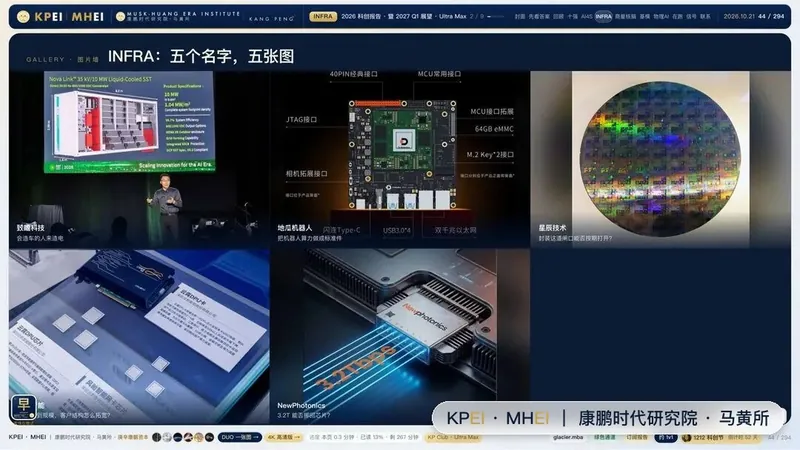Open the 先看答案 nav tab
This screenshot has width=800, height=450.
click(x=539, y=16)
